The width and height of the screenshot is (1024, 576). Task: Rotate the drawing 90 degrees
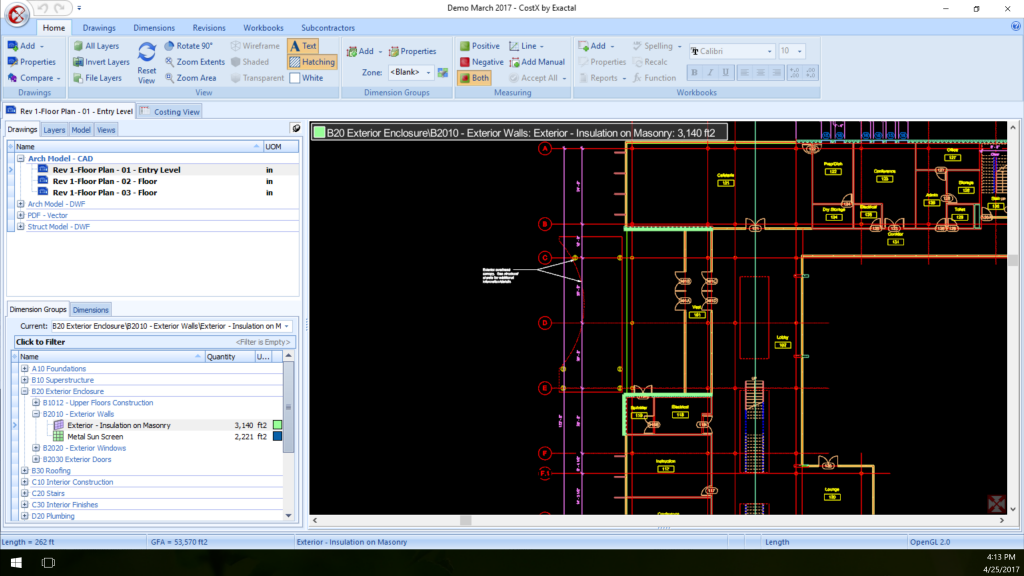point(188,46)
